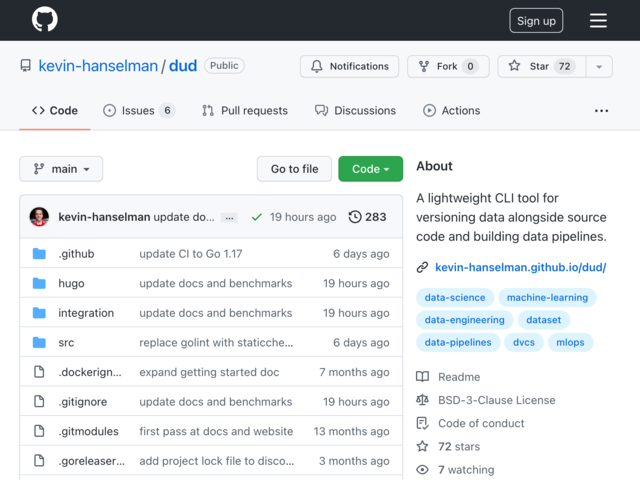Screen dimensions: 640x480
Task: Click the integration folder icon
Action: [x=39, y=313]
